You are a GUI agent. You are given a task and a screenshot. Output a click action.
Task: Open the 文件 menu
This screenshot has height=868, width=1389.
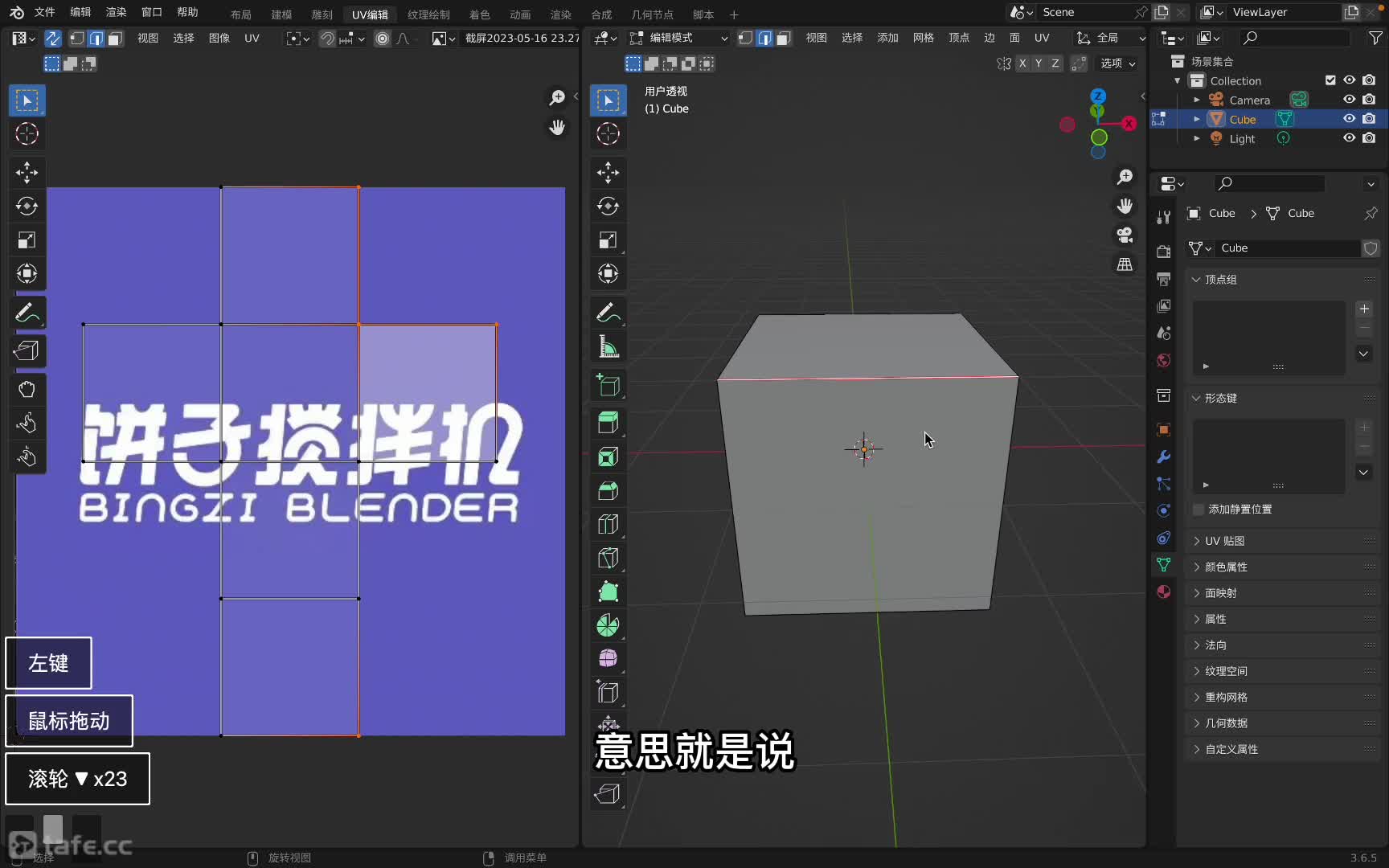[45, 12]
